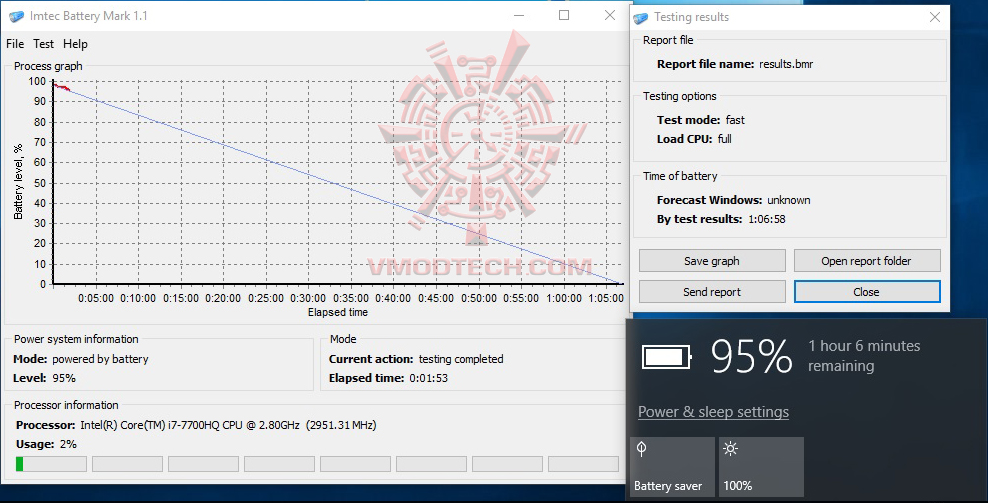Open the Test menu
Image resolution: width=988 pixels, height=503 pixels.
pos(43,44)
